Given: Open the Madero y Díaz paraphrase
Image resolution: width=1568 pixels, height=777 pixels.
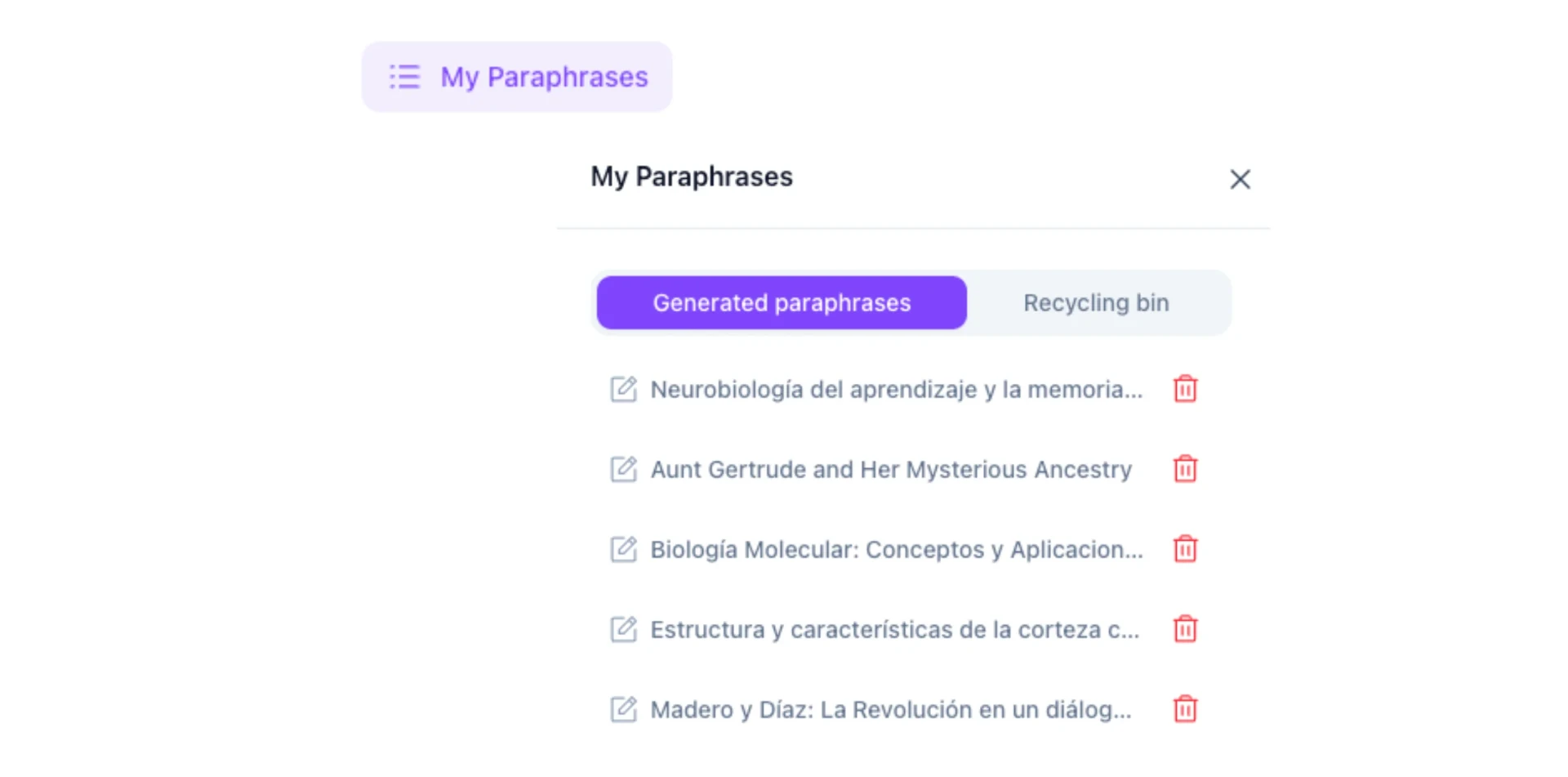Looking at the screenshot, I should [889, 709].
